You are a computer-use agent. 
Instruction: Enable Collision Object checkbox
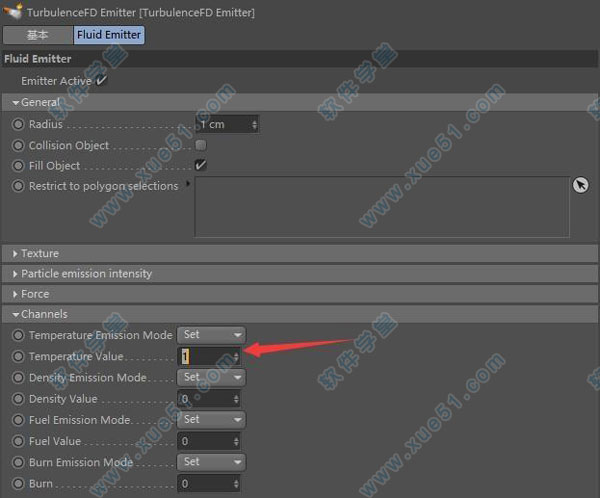click(201, 145)
